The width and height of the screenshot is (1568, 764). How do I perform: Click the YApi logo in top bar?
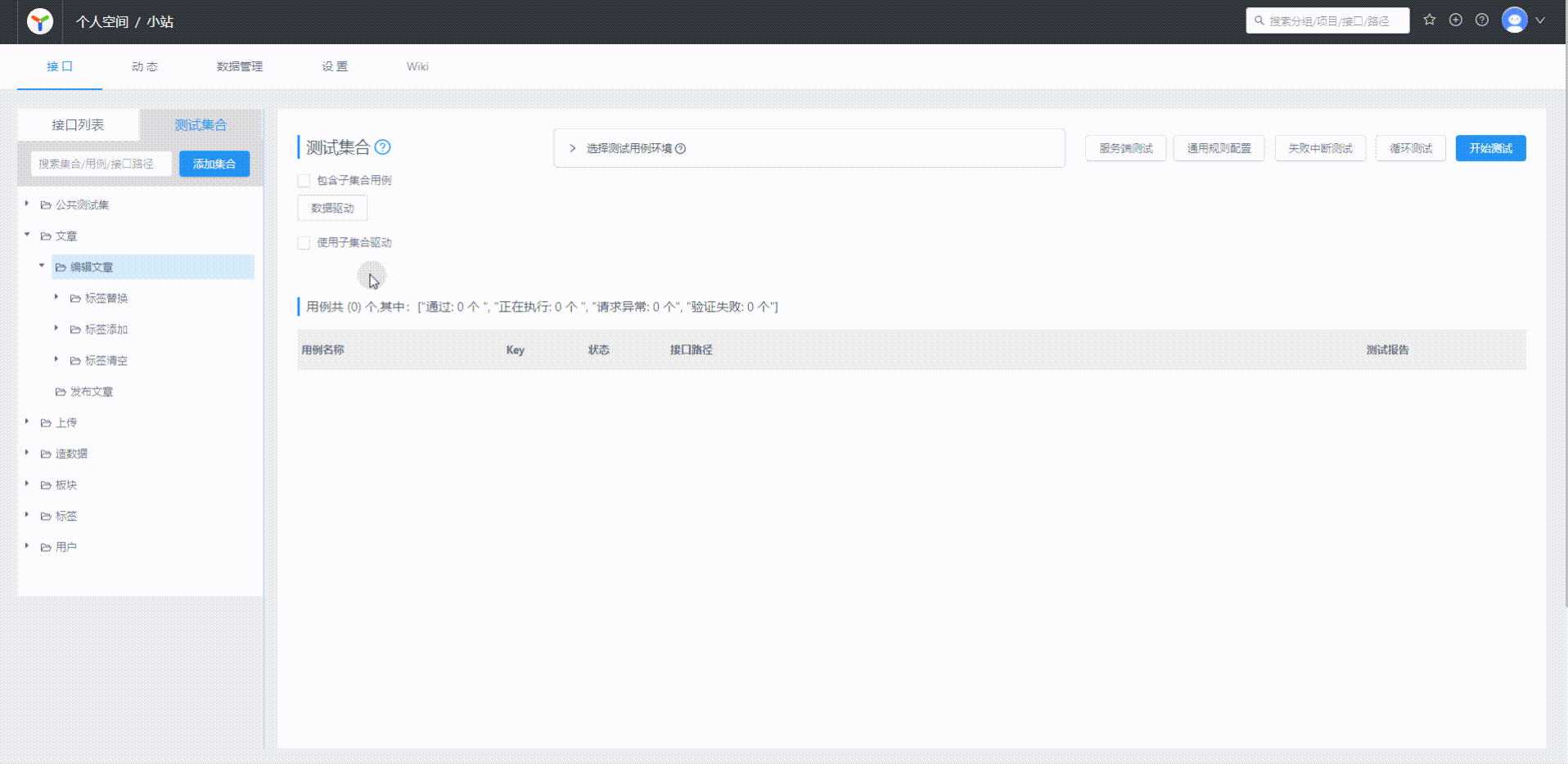pyautogui.click(x=38, y=22)
